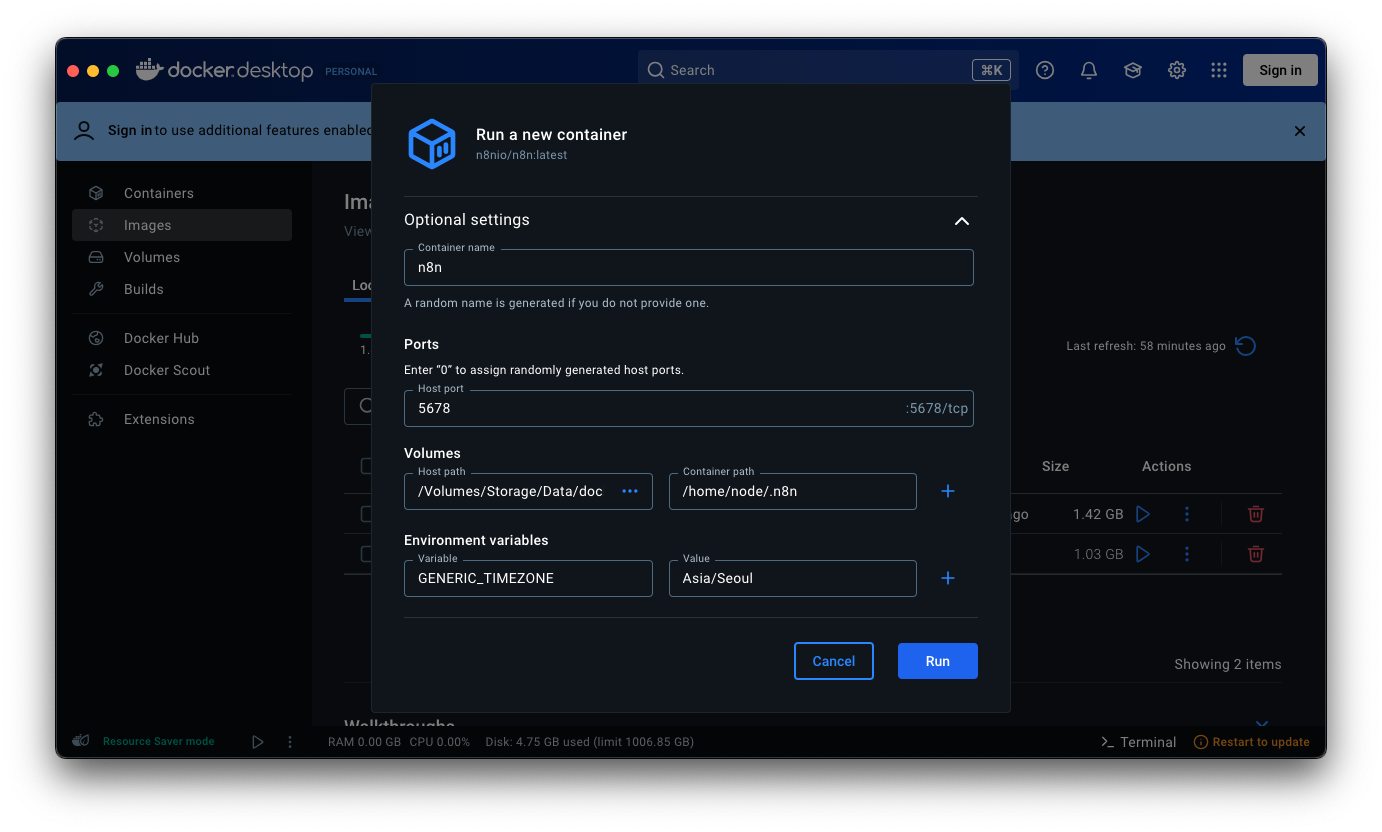Go to Volumes in sidebar
This screenshot has height=832, width=1382.
[182, 257]
